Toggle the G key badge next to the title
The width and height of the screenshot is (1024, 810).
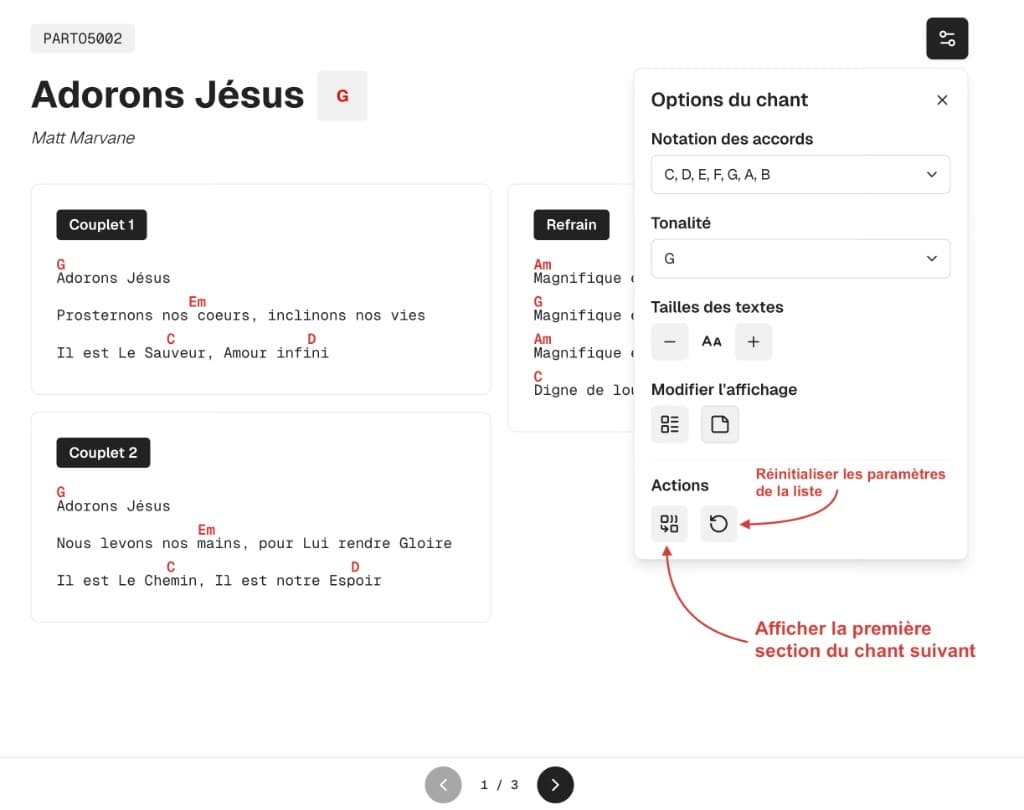[342, 96]
